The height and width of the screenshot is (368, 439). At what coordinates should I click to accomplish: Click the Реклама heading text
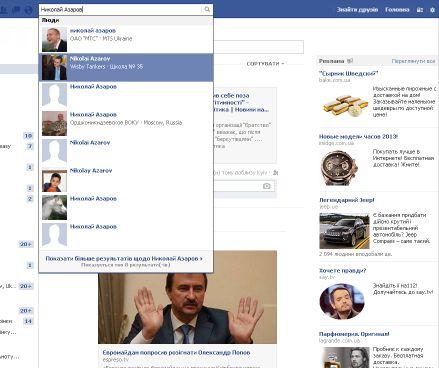point(331,61)
